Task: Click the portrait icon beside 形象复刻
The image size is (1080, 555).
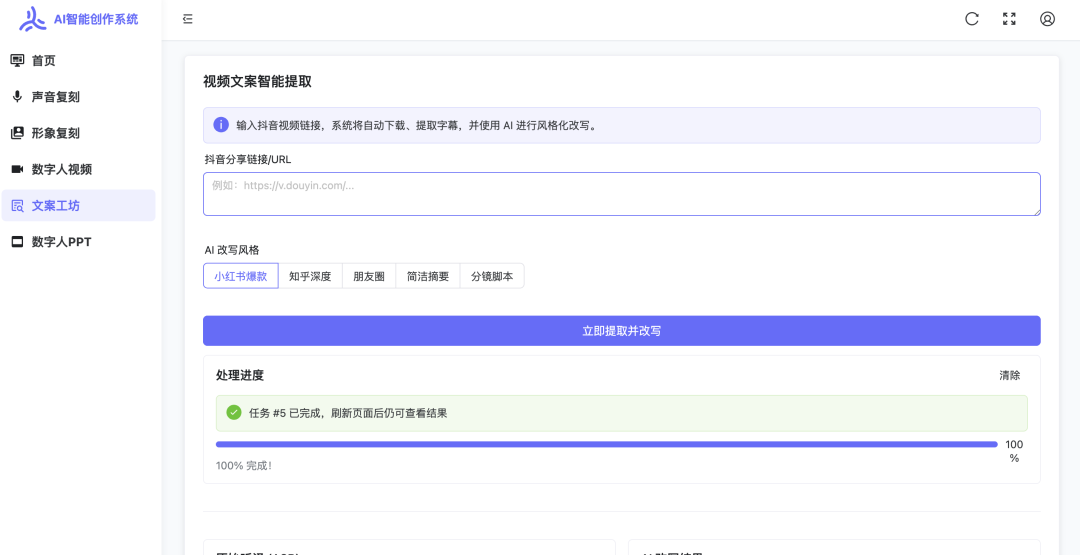Action: tap(17, 133)
